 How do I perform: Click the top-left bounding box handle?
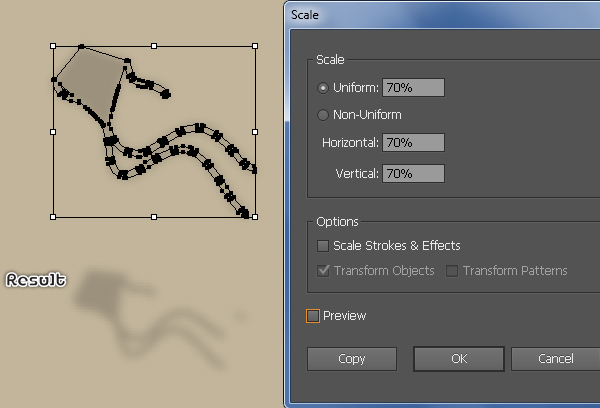click(53, 46)
